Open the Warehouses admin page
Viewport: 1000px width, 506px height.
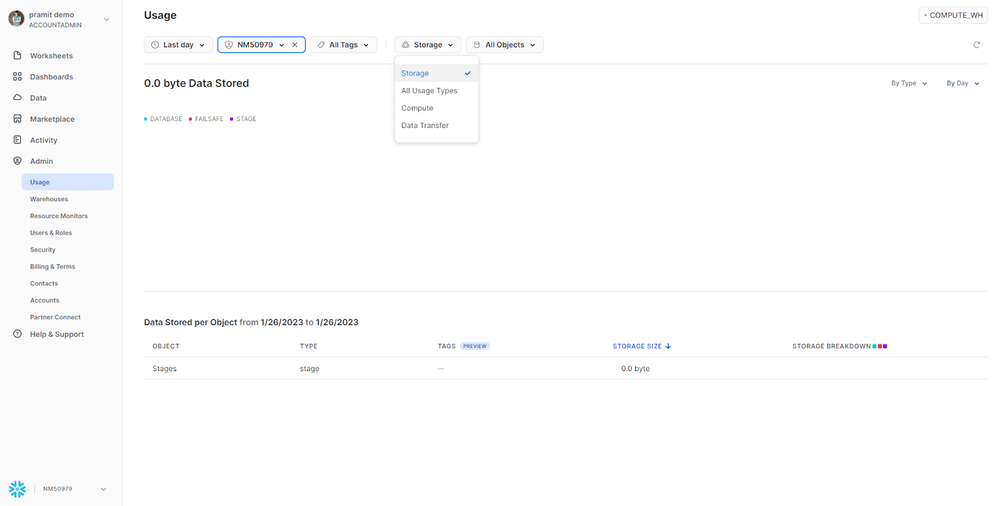click(x=49, y=199)
